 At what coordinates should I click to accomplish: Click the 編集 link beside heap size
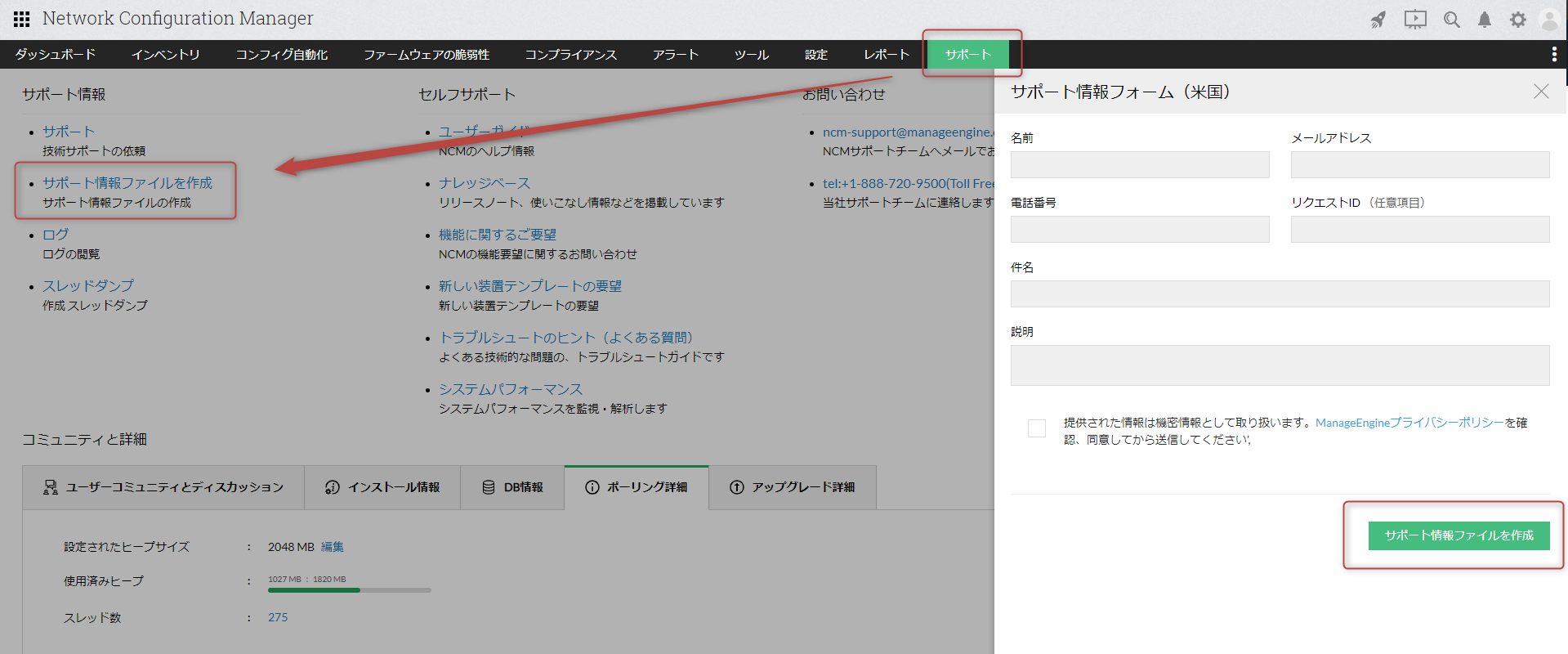coord(332,547)
